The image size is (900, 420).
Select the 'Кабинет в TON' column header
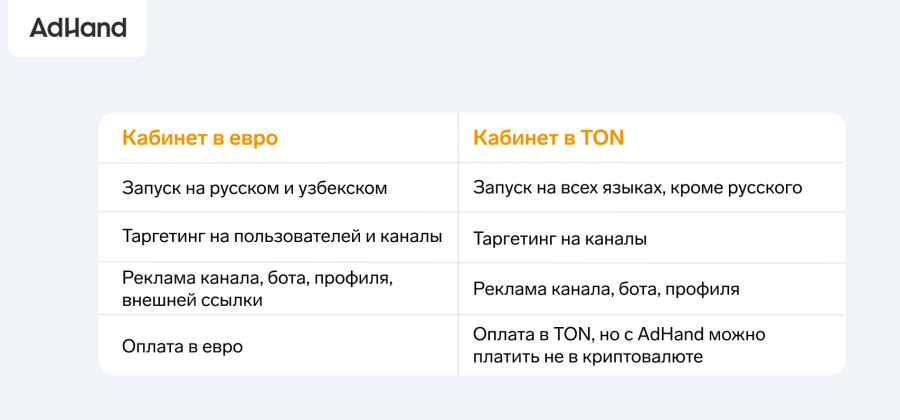point(548,138)
